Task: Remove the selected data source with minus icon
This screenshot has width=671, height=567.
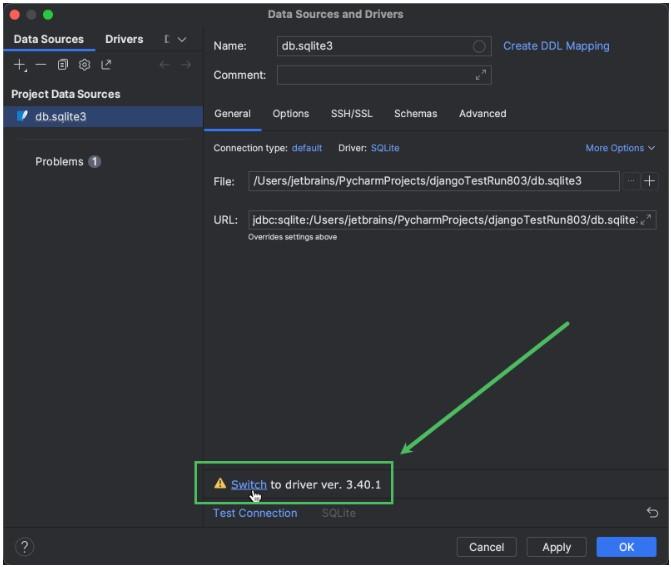Action: tap(41, 65)
